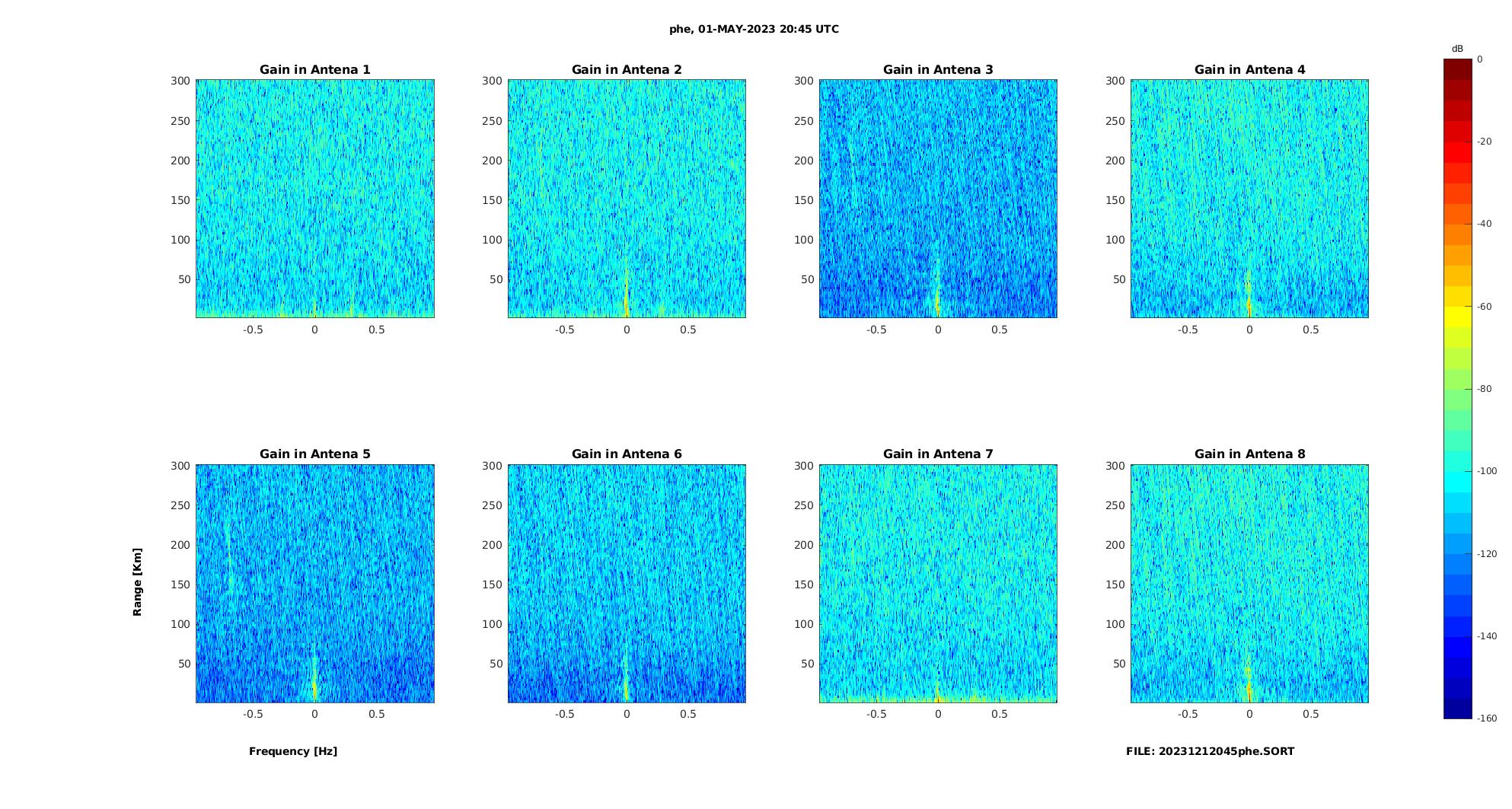1512x809 pixels.
Task: Click the Gain in Antena 6 title
Action: [627, 454]
